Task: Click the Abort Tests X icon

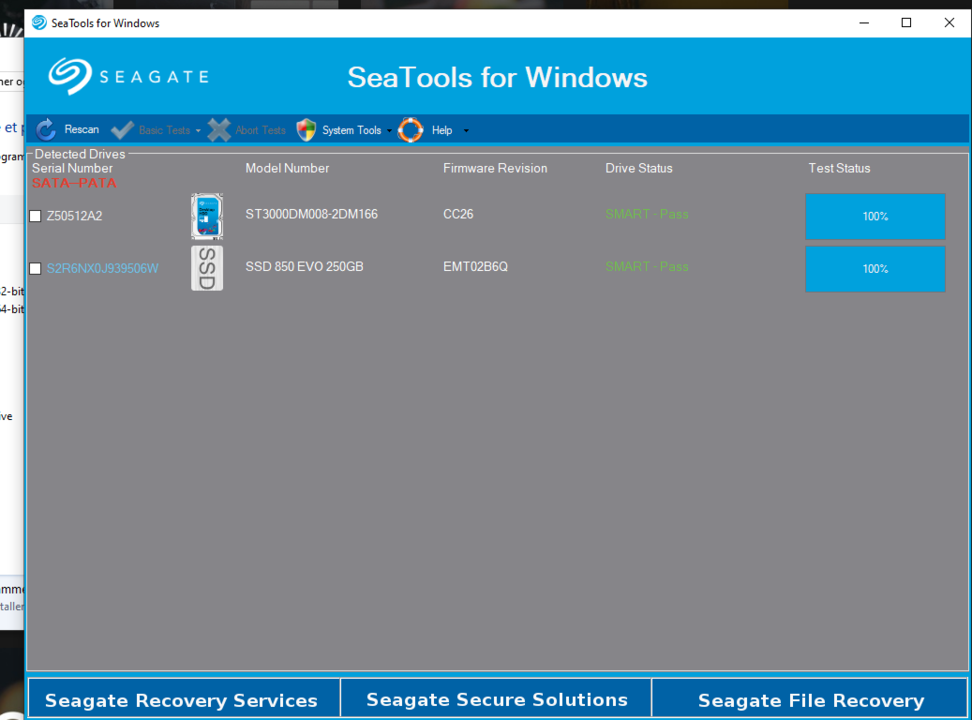Action: pyautogui.click(x=219, y=130)
